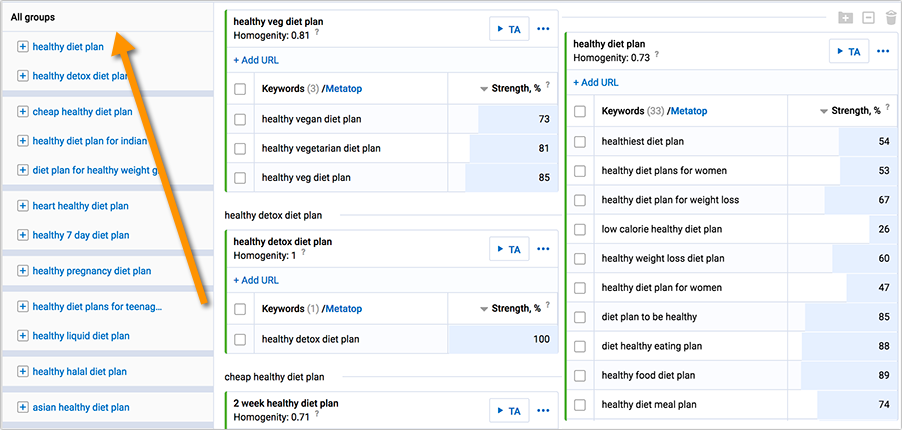902x430 pixels.
Task: Open three-dots menu for 2 week healthy diet plan
Action: tap(543, 410)
